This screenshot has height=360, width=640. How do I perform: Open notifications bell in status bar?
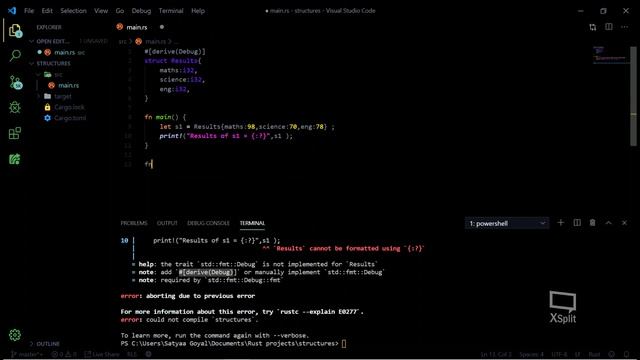(627, 354)
